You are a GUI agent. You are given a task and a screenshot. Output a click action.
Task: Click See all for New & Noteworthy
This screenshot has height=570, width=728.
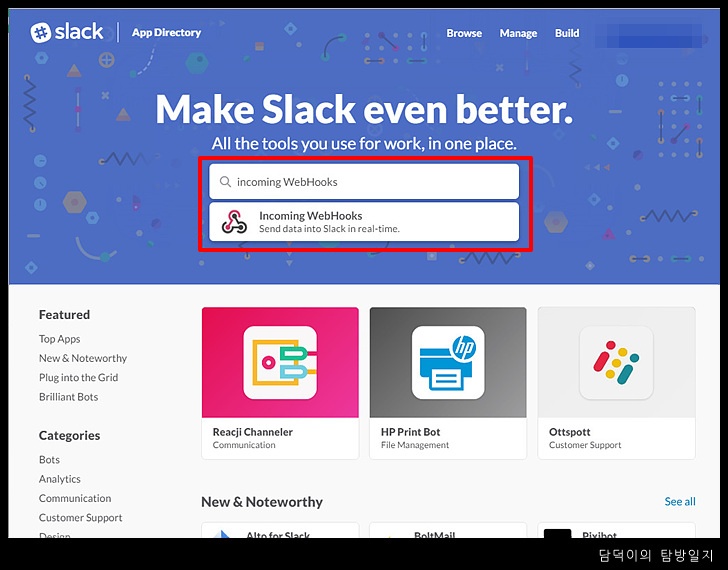(680, 501)
